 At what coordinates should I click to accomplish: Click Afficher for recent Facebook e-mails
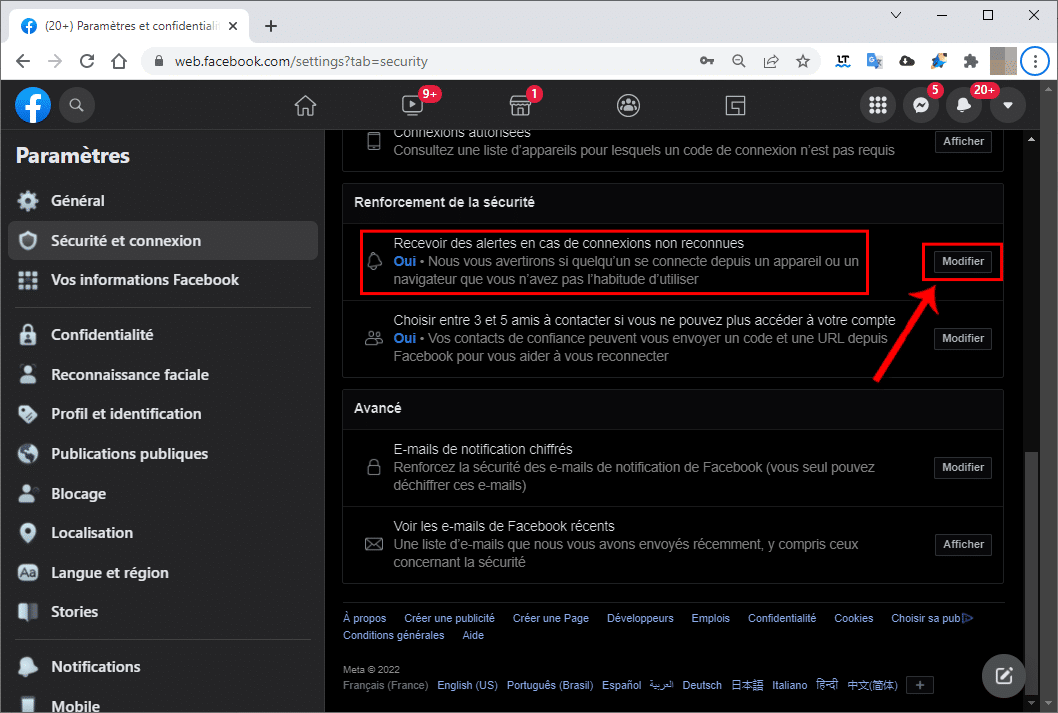pyautogui.click(x=963, y=544)
